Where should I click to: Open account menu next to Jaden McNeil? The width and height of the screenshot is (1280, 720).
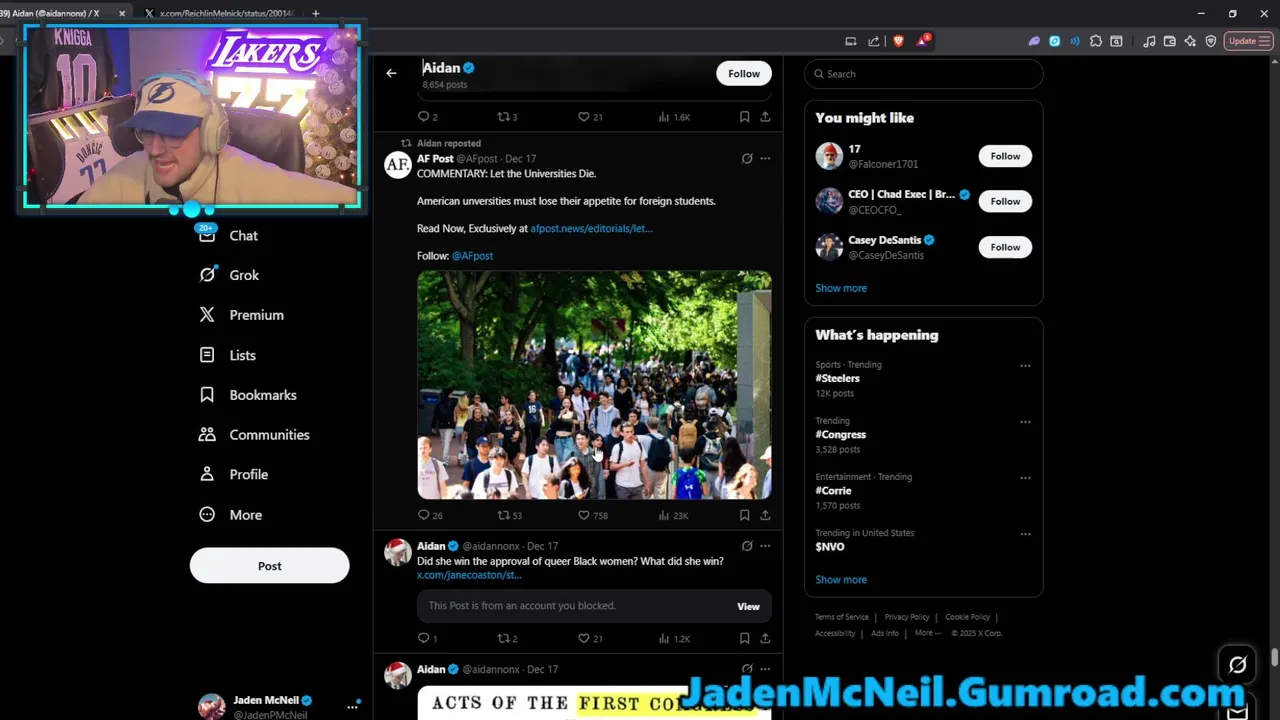[x=352, y=706]
